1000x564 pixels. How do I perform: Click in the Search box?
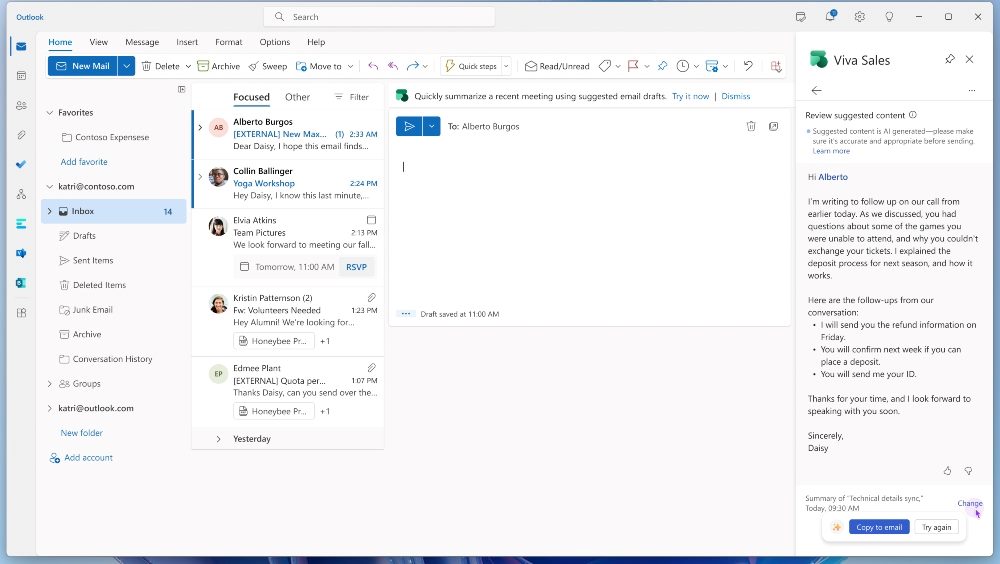tap(379, 17)
